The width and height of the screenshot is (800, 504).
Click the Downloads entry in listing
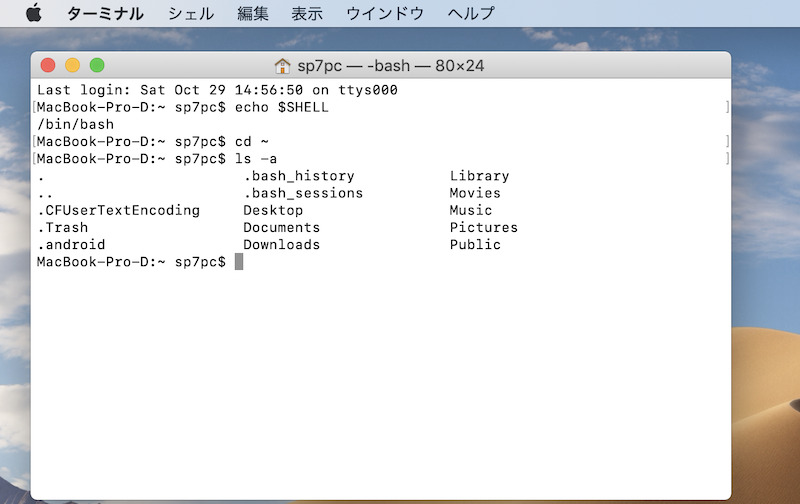pos(281,245)
